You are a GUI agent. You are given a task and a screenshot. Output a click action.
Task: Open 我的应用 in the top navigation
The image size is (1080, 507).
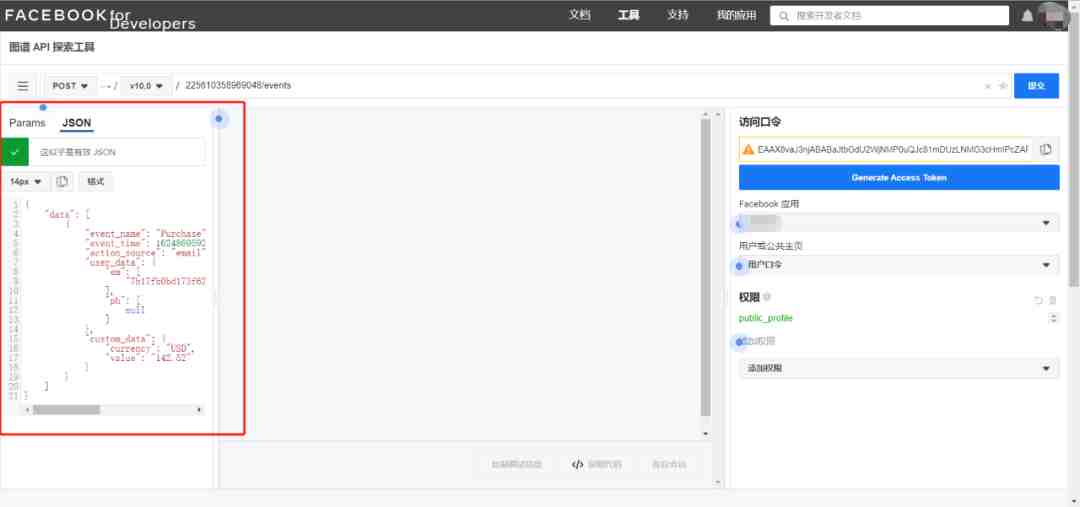click(x=736, y=15)
